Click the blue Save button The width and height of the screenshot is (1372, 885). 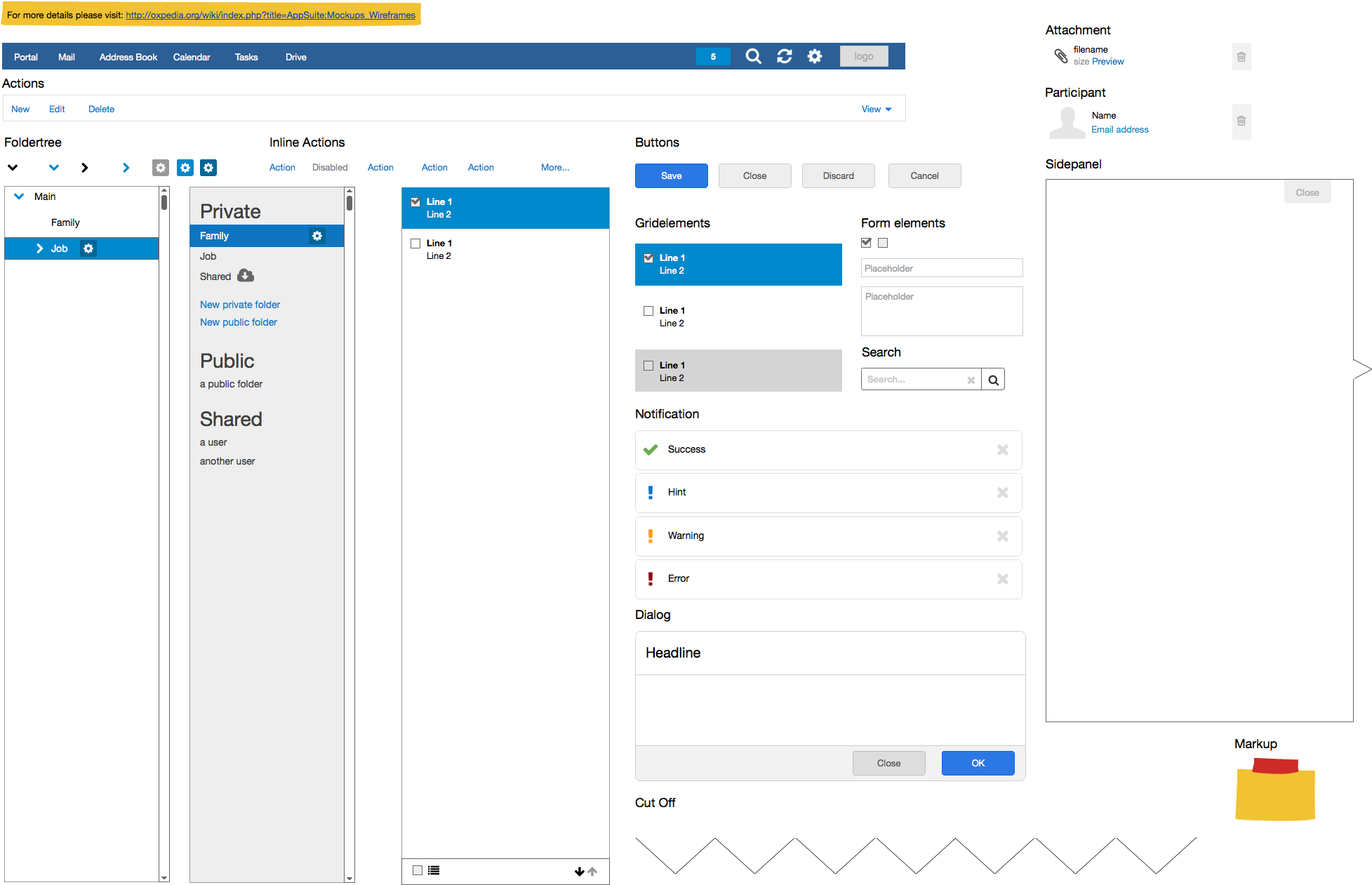[672, 176]
